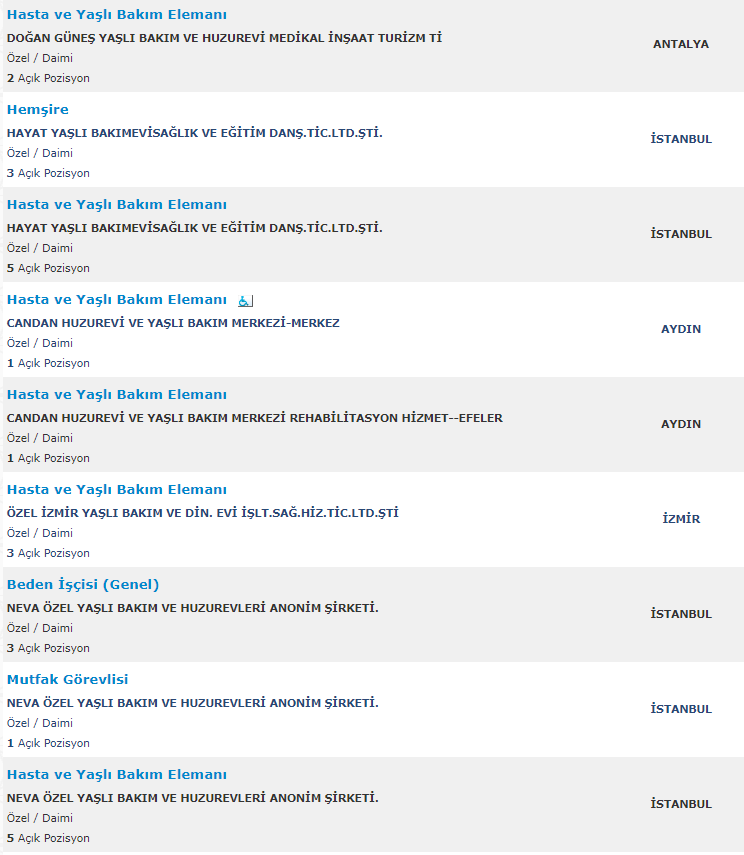Open the İzmir Hasta ve Yaşlı Bakım Elemanı listing

click(117, 489)
